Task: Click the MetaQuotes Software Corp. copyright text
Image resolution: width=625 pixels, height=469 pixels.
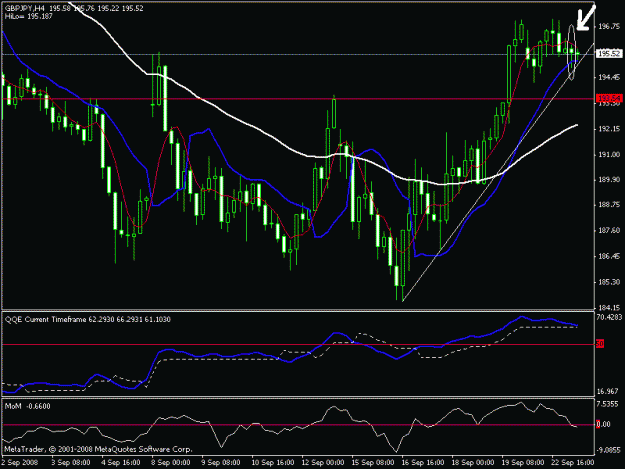Action: (x=98, y=449)
